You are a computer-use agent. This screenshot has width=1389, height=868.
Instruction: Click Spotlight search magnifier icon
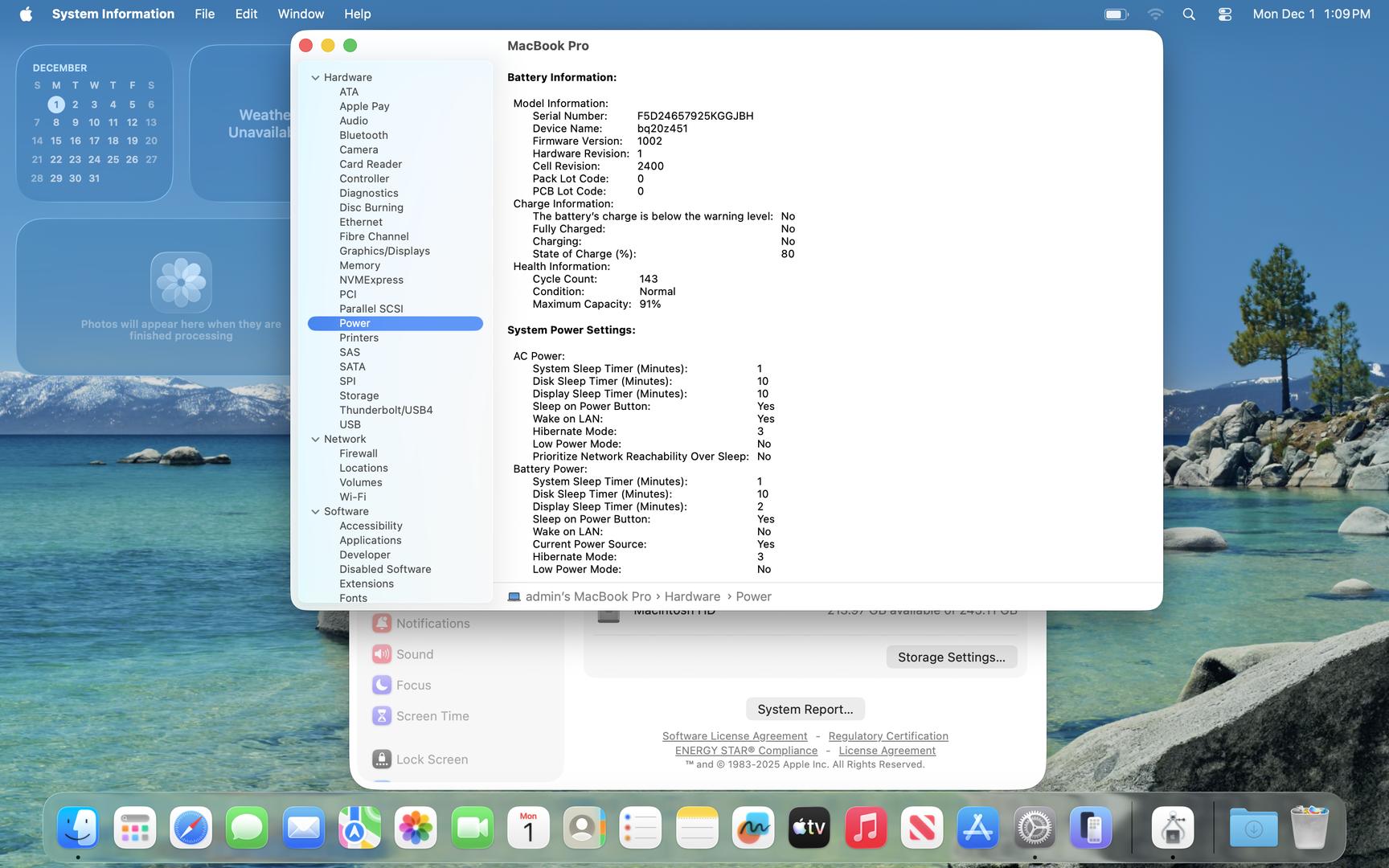[1189, 14]
